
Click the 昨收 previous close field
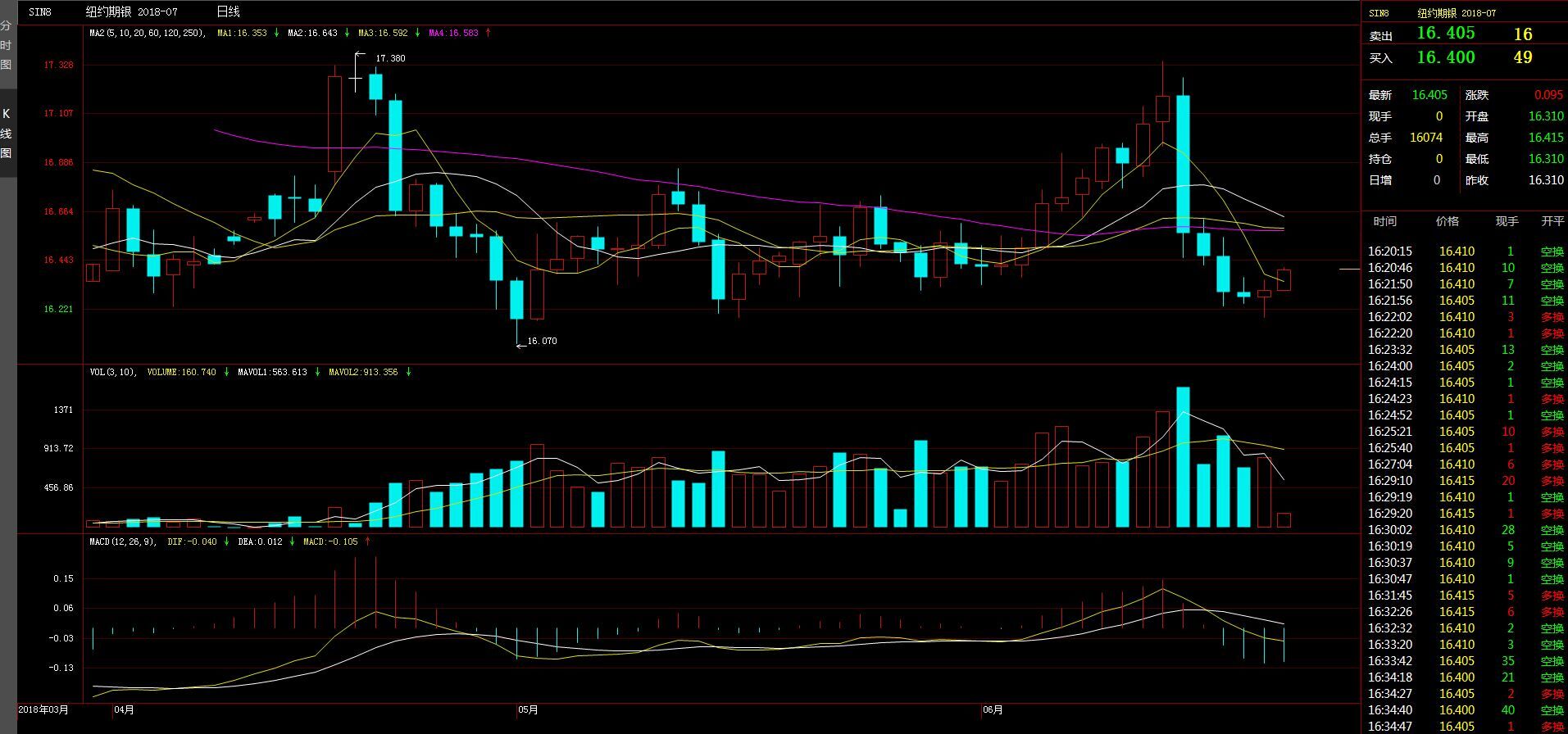(1515, 180)
